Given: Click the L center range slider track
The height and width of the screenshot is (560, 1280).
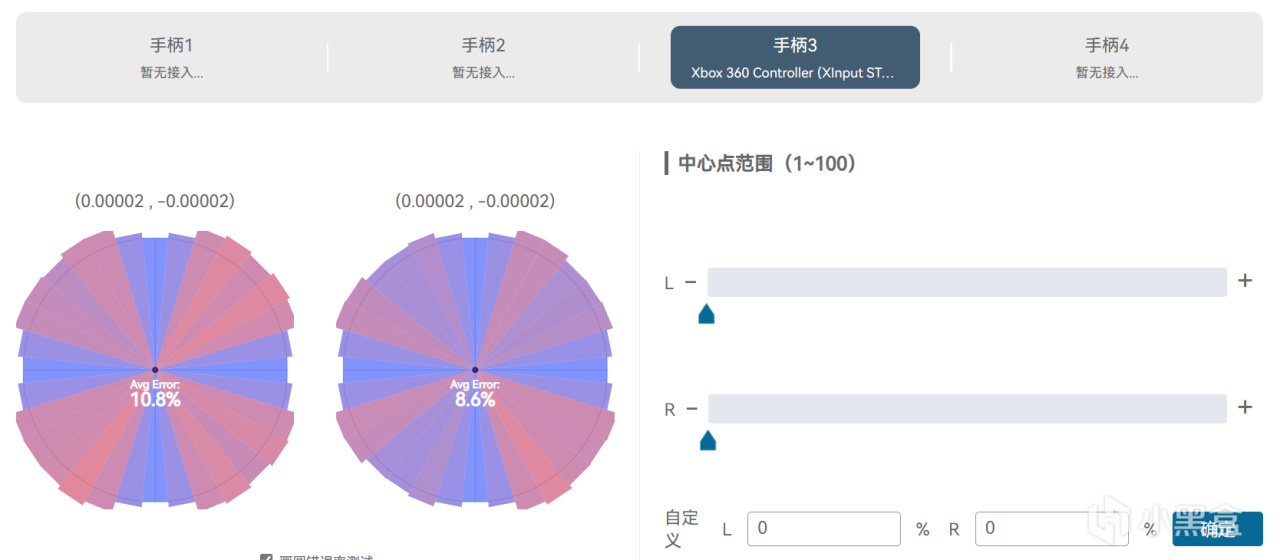Looking at the screenshot, I should 967,282.
